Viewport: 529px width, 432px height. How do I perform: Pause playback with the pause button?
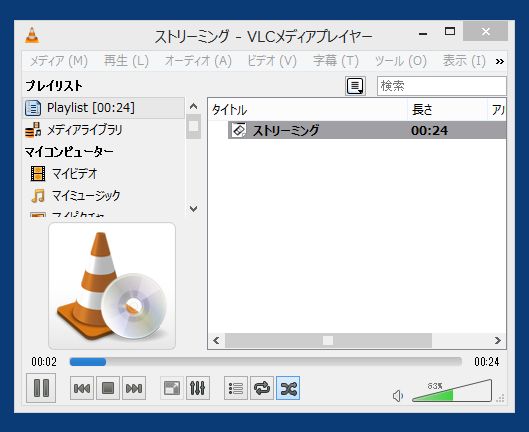41,388
